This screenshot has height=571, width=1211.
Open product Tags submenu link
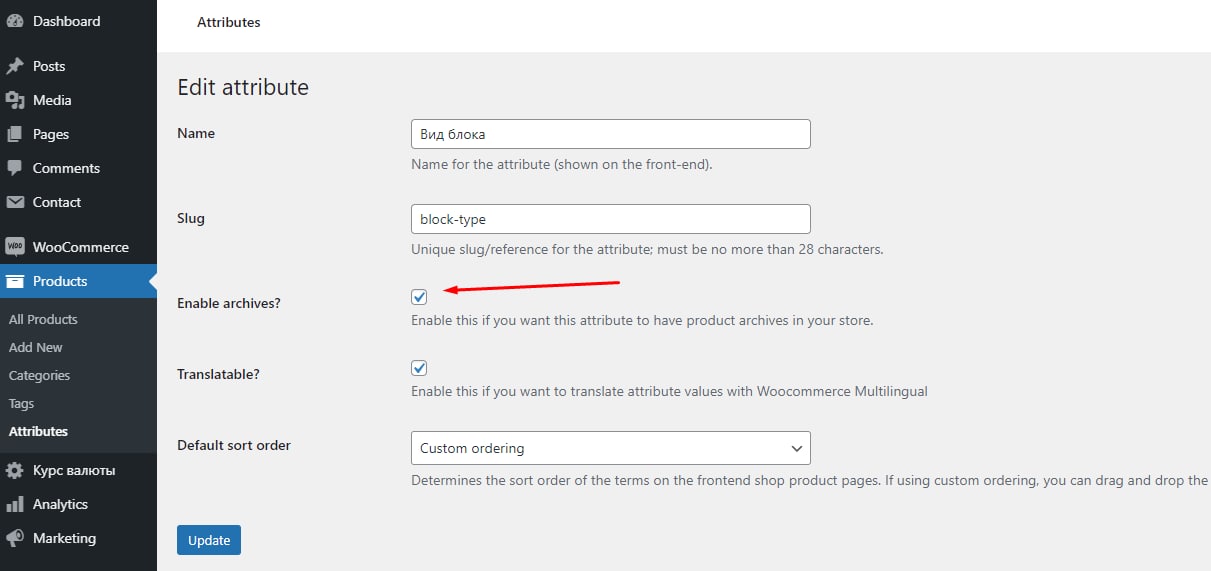21,403
